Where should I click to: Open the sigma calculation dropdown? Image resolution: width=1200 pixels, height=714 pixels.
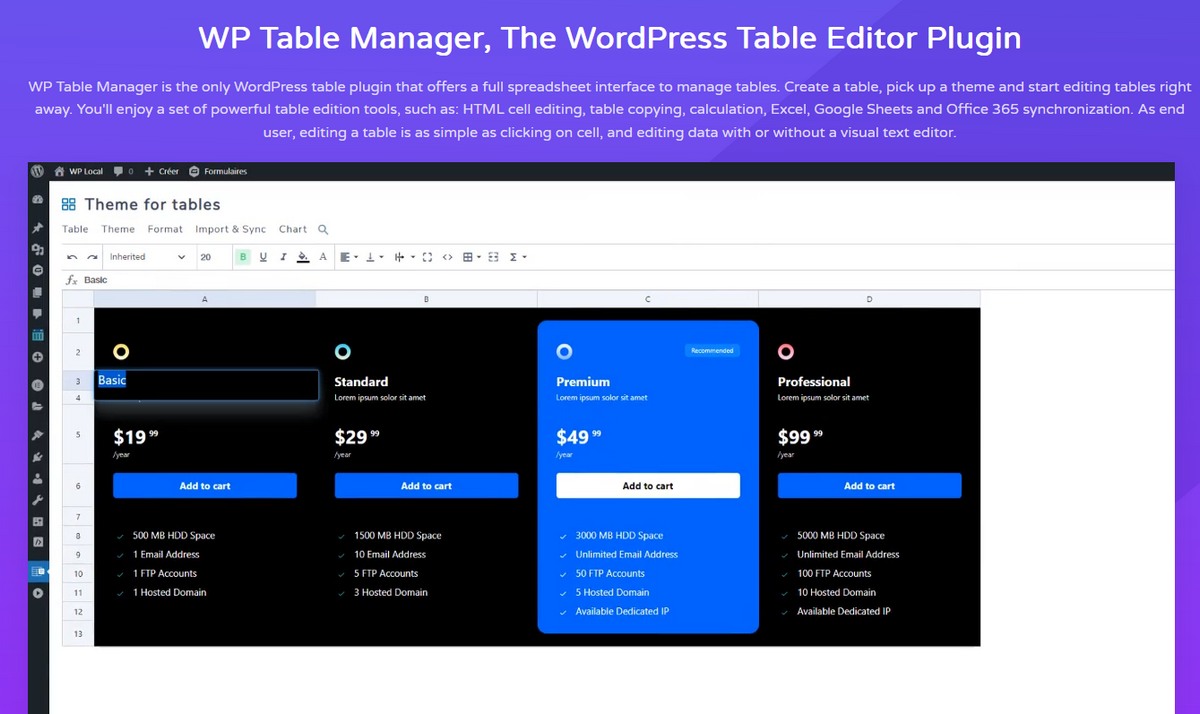[x=518, y=257]
